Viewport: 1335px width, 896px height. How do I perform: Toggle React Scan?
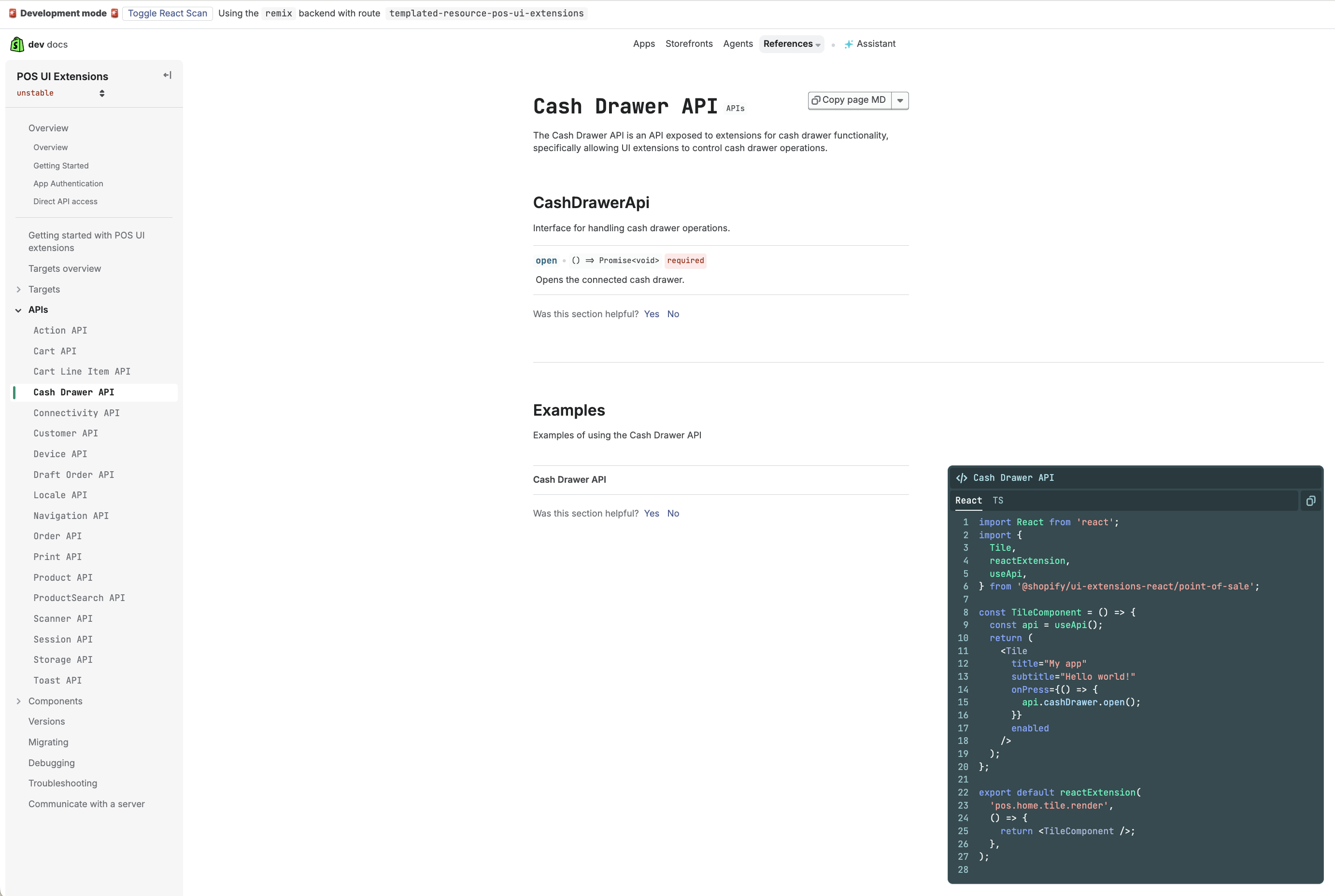click(x=167, y=13)
